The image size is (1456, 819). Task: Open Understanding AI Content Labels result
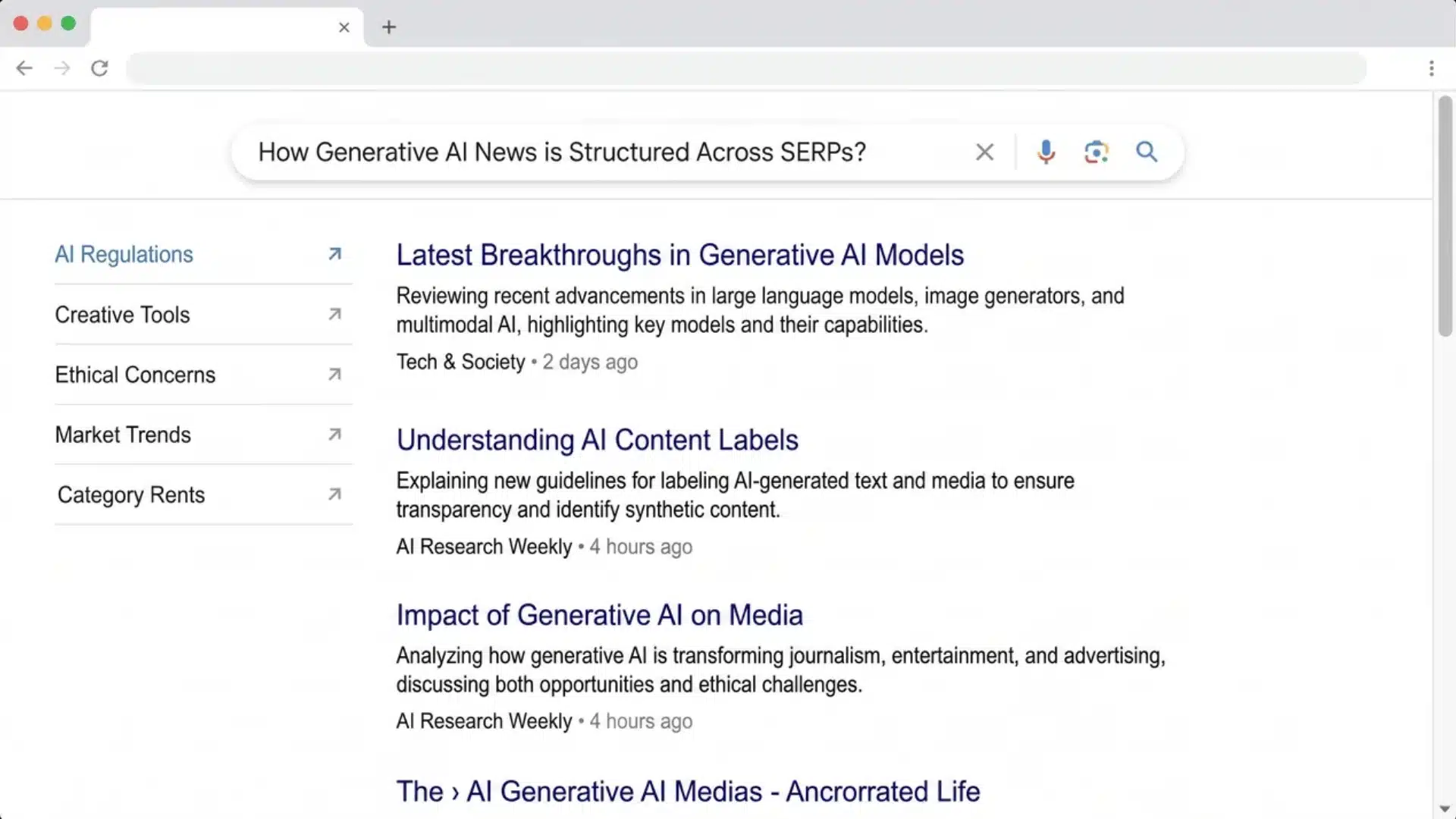click(598, 440)
